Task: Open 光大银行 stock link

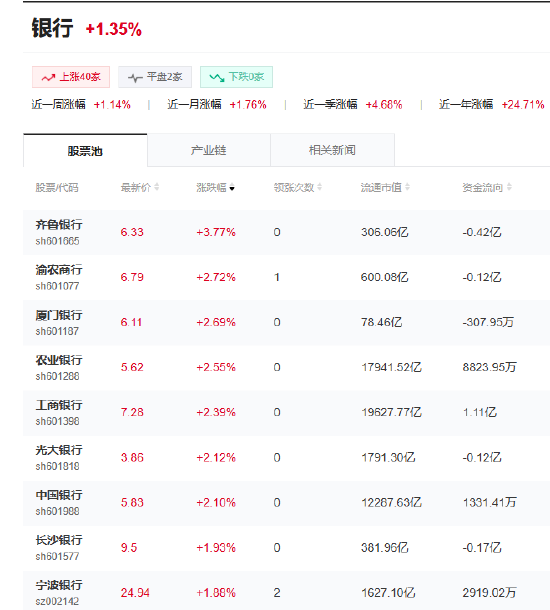Action: [59, 450]
